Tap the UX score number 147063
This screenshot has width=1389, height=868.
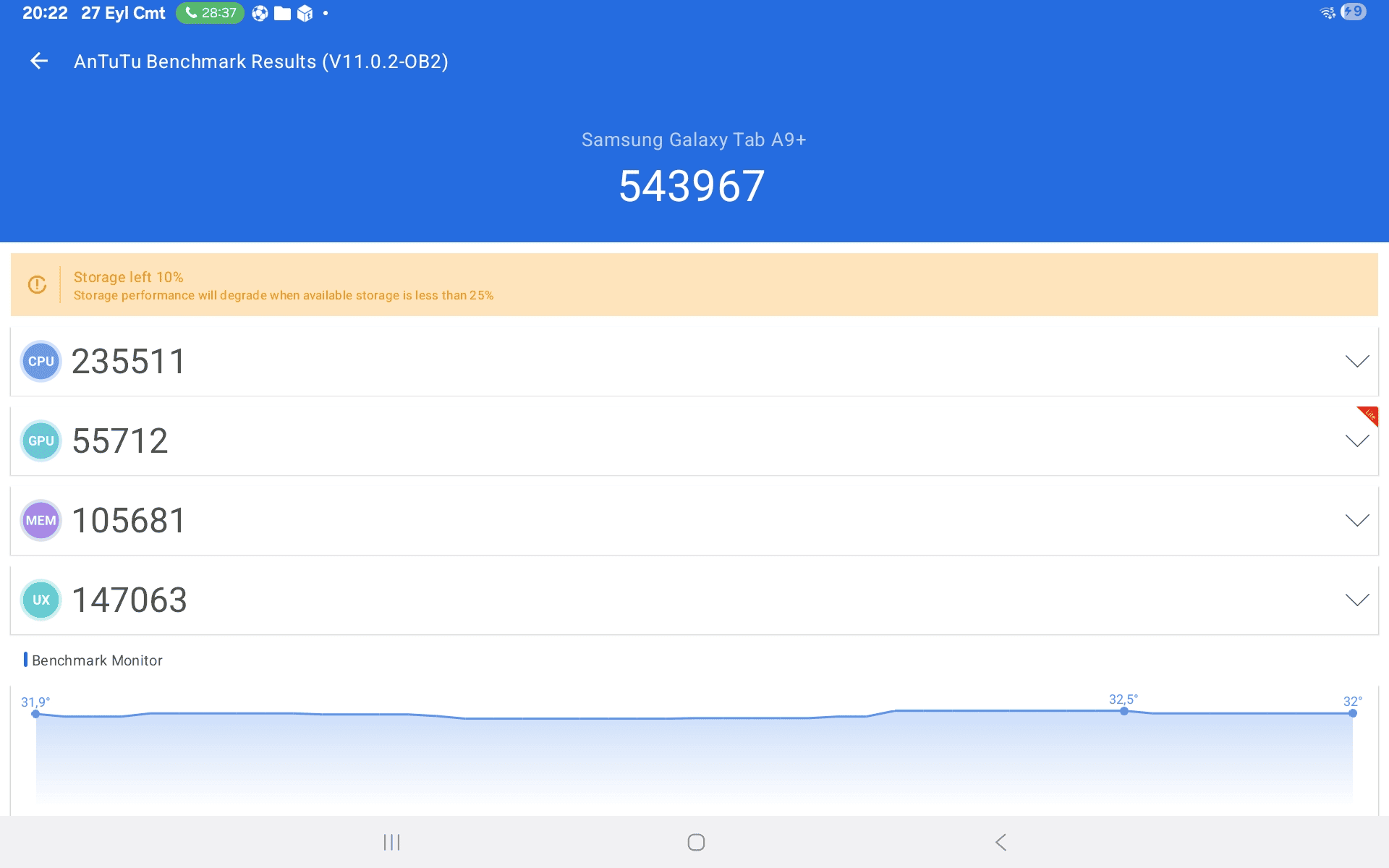[129, 600]
